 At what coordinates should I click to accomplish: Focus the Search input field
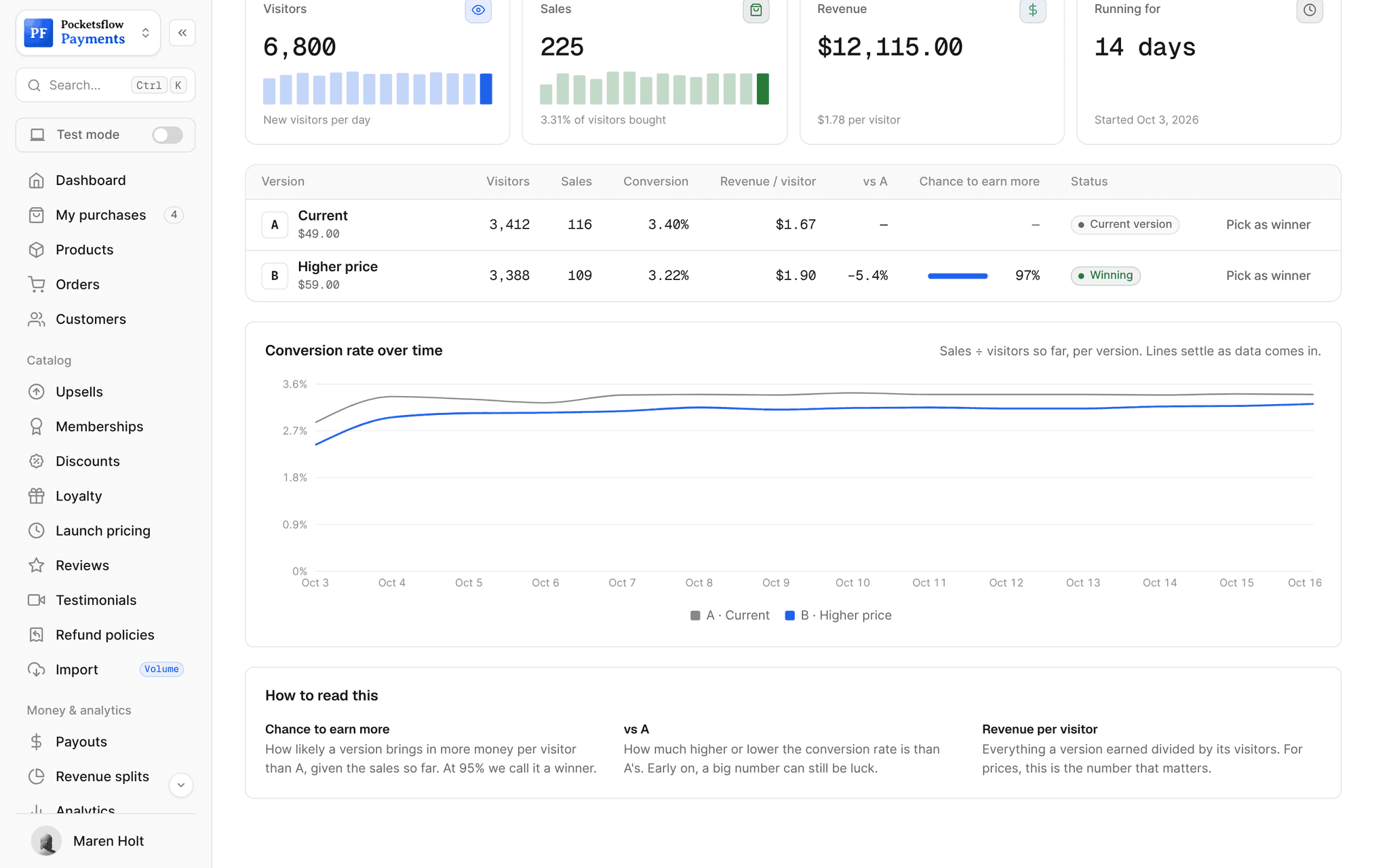[x=105, y=85]
